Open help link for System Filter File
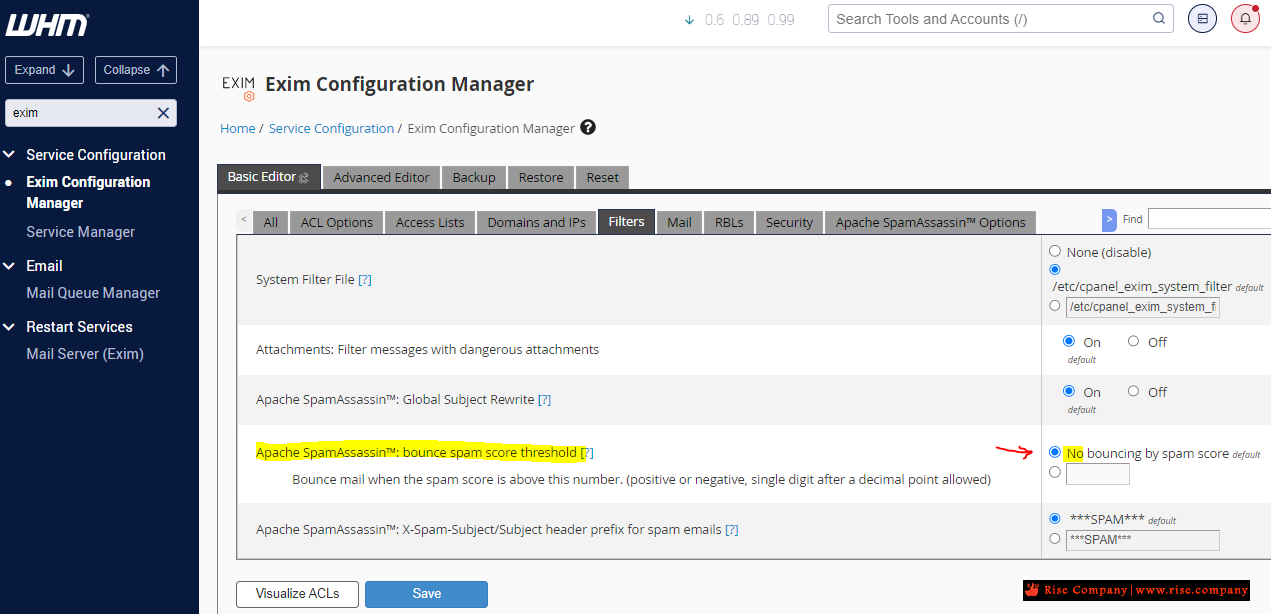Image resolution: width=1271 pixels, height=614 pixels. click(365, 280)
